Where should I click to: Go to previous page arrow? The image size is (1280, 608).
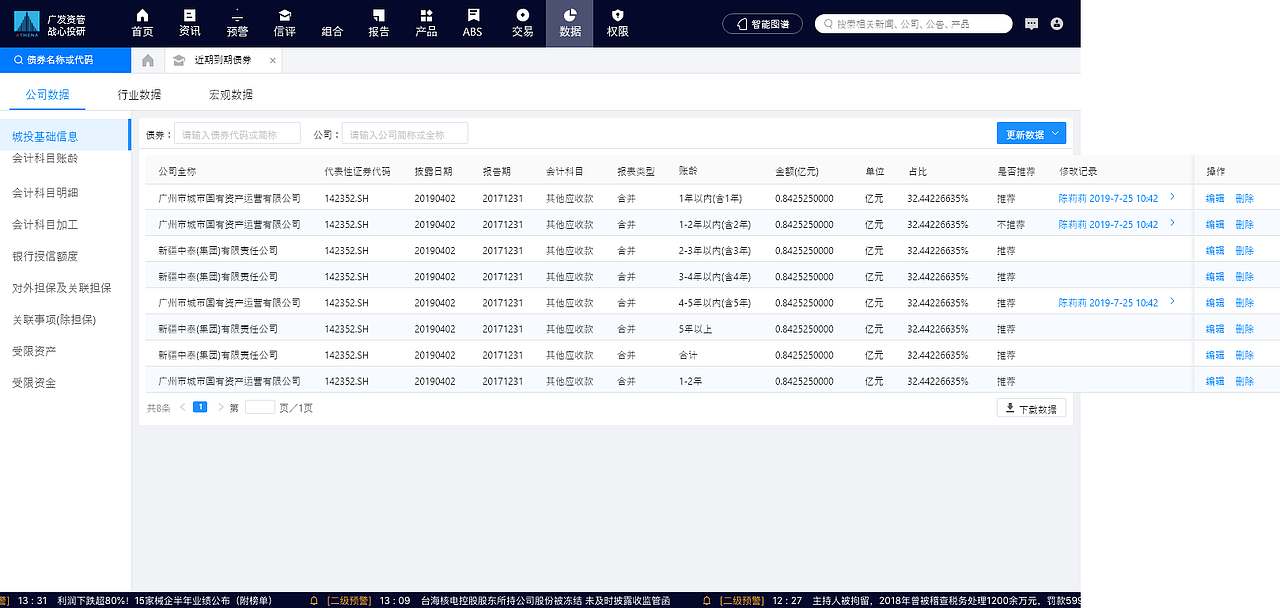(x=182, y=407)
